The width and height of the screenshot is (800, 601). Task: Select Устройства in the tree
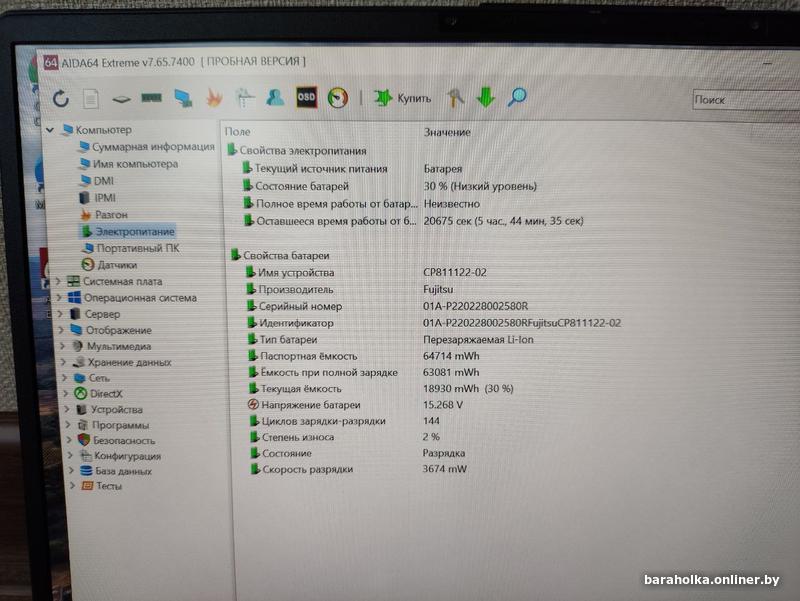coord(110,409)
